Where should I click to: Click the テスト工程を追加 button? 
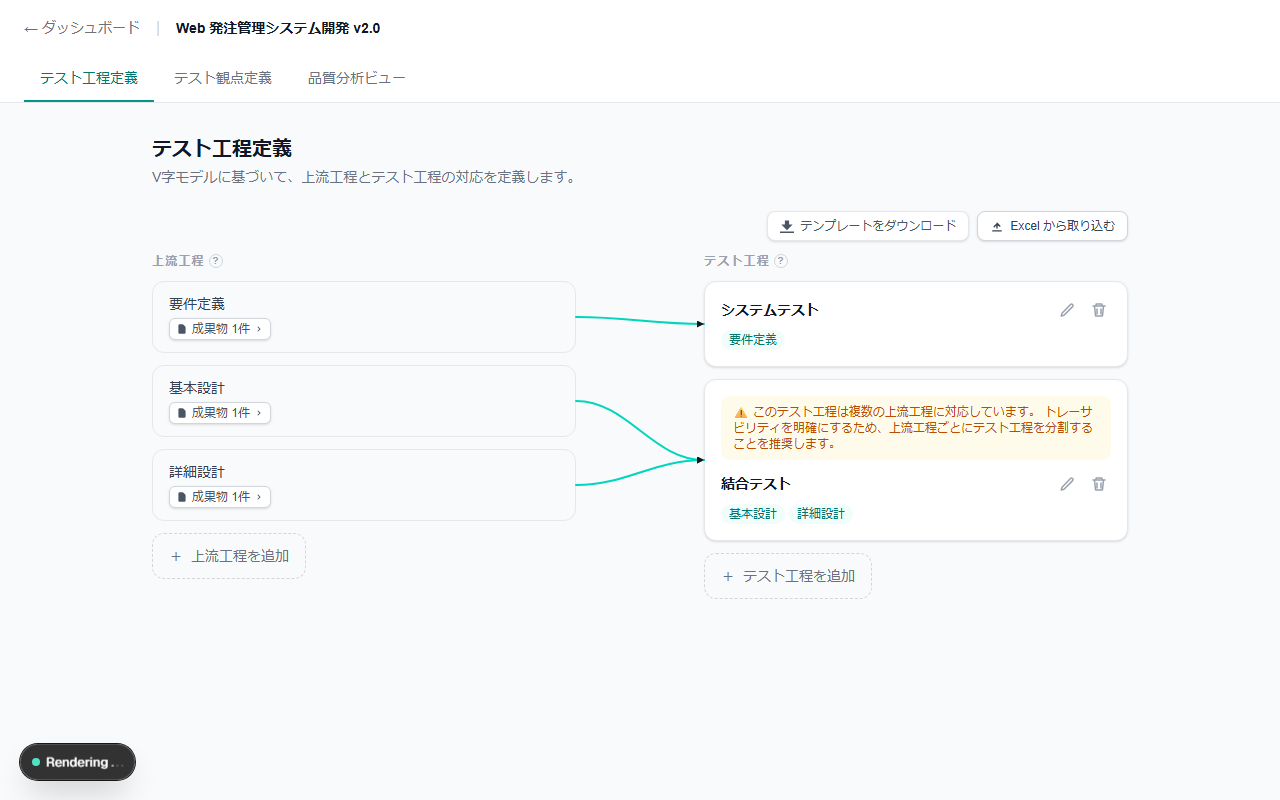(788, 576)
